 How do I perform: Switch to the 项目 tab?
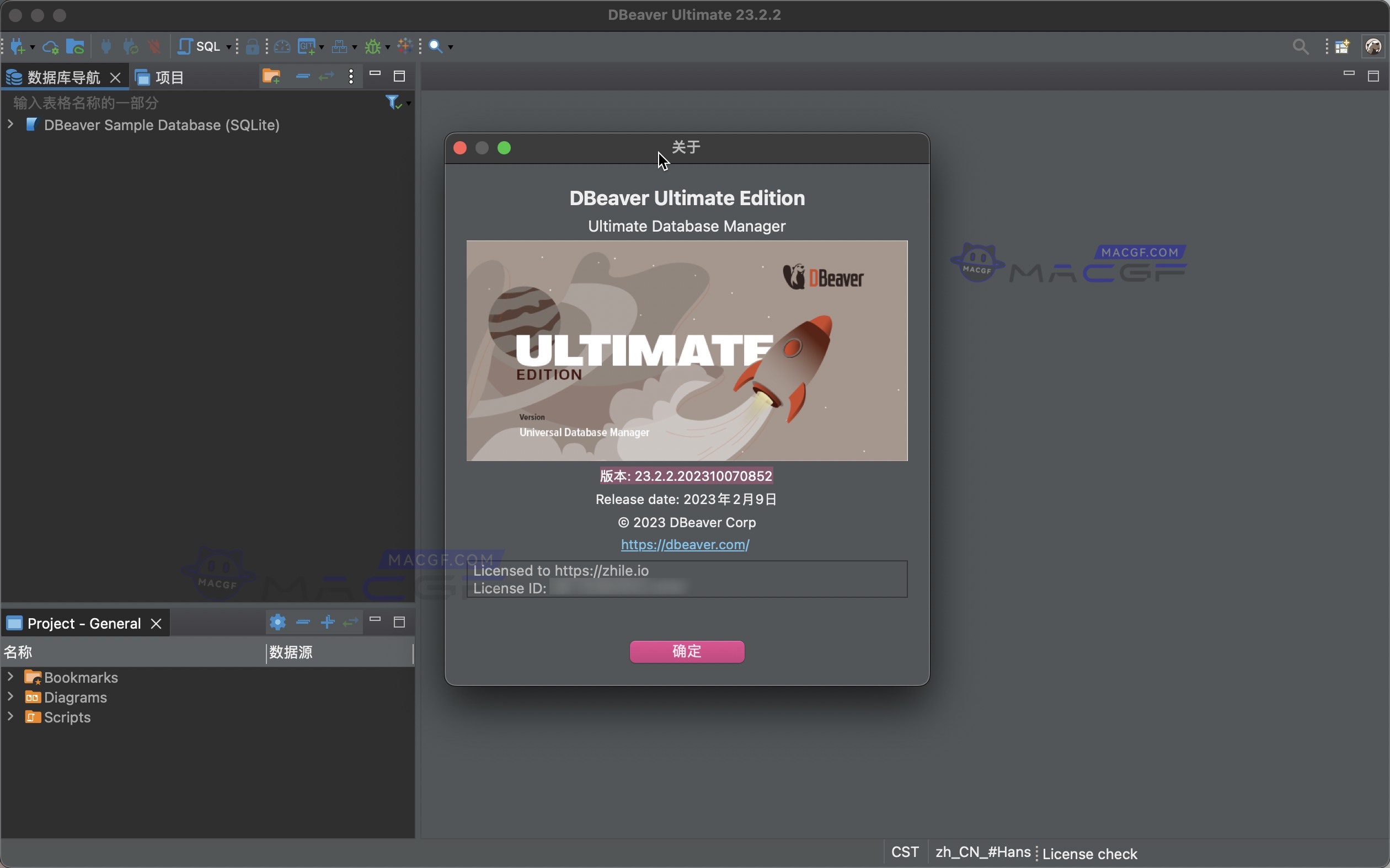(170, 76)
